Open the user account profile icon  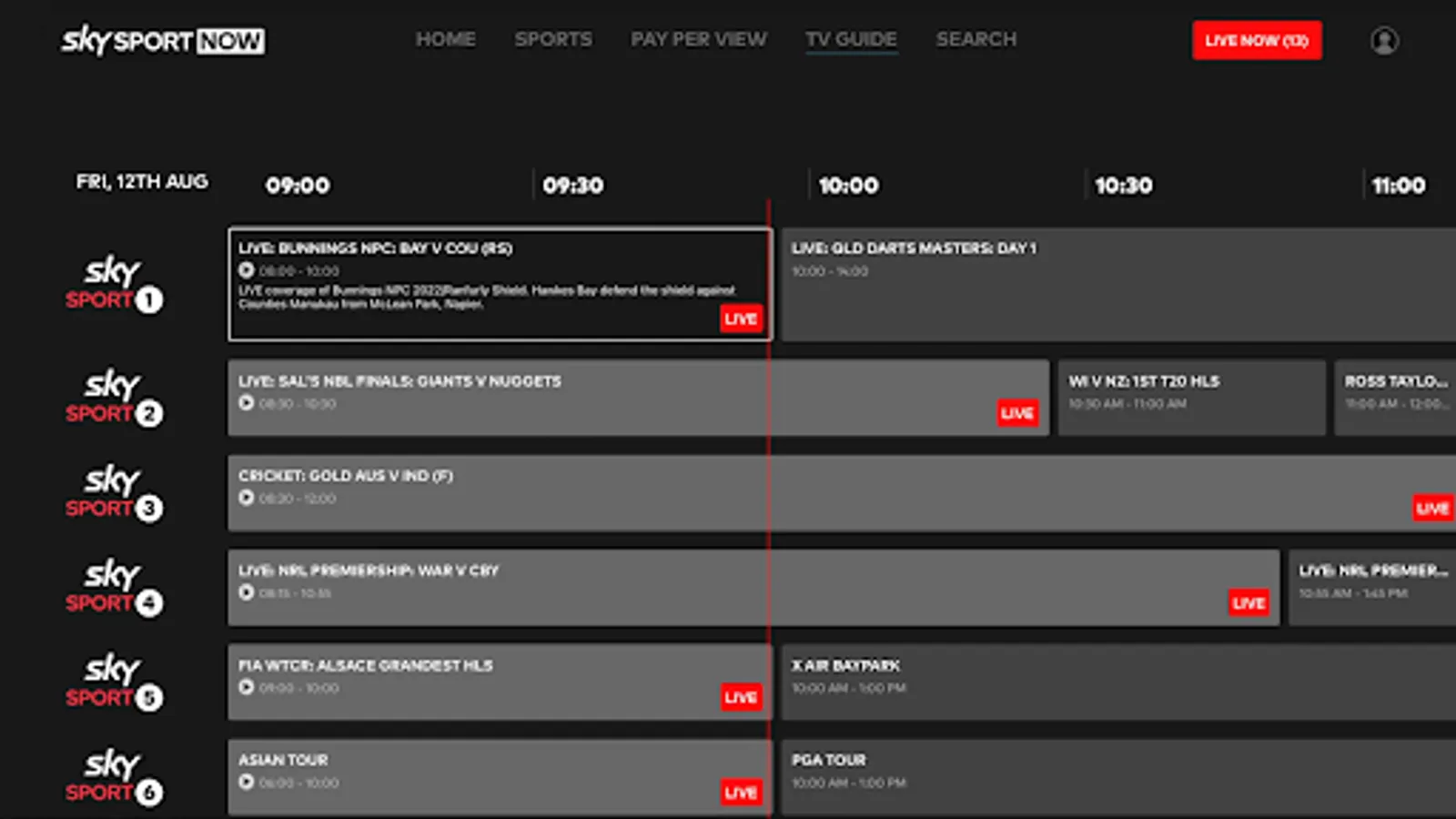point(1384,40)
